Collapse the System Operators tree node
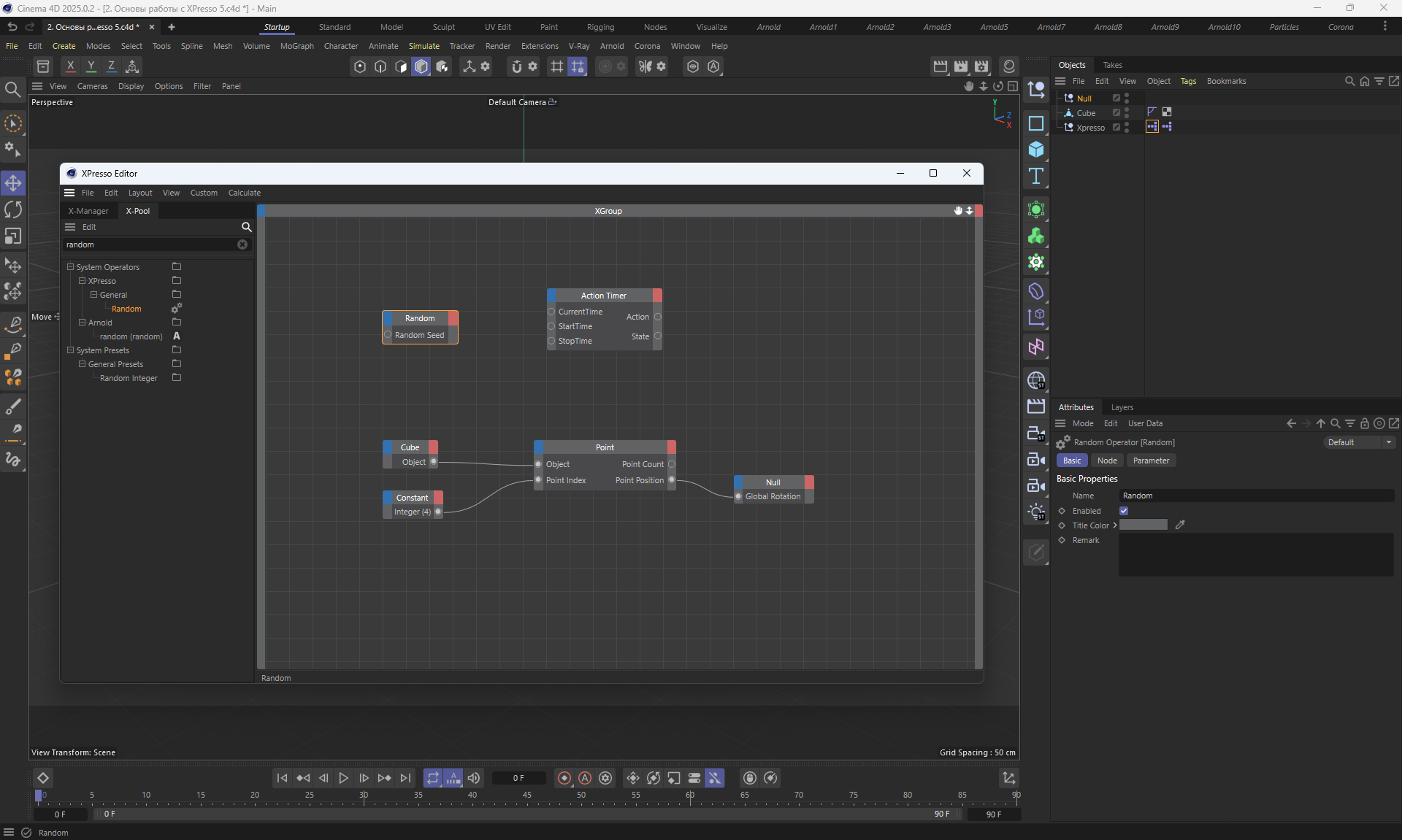This screenshot has height=840, width=1402. tap(71, 267)
